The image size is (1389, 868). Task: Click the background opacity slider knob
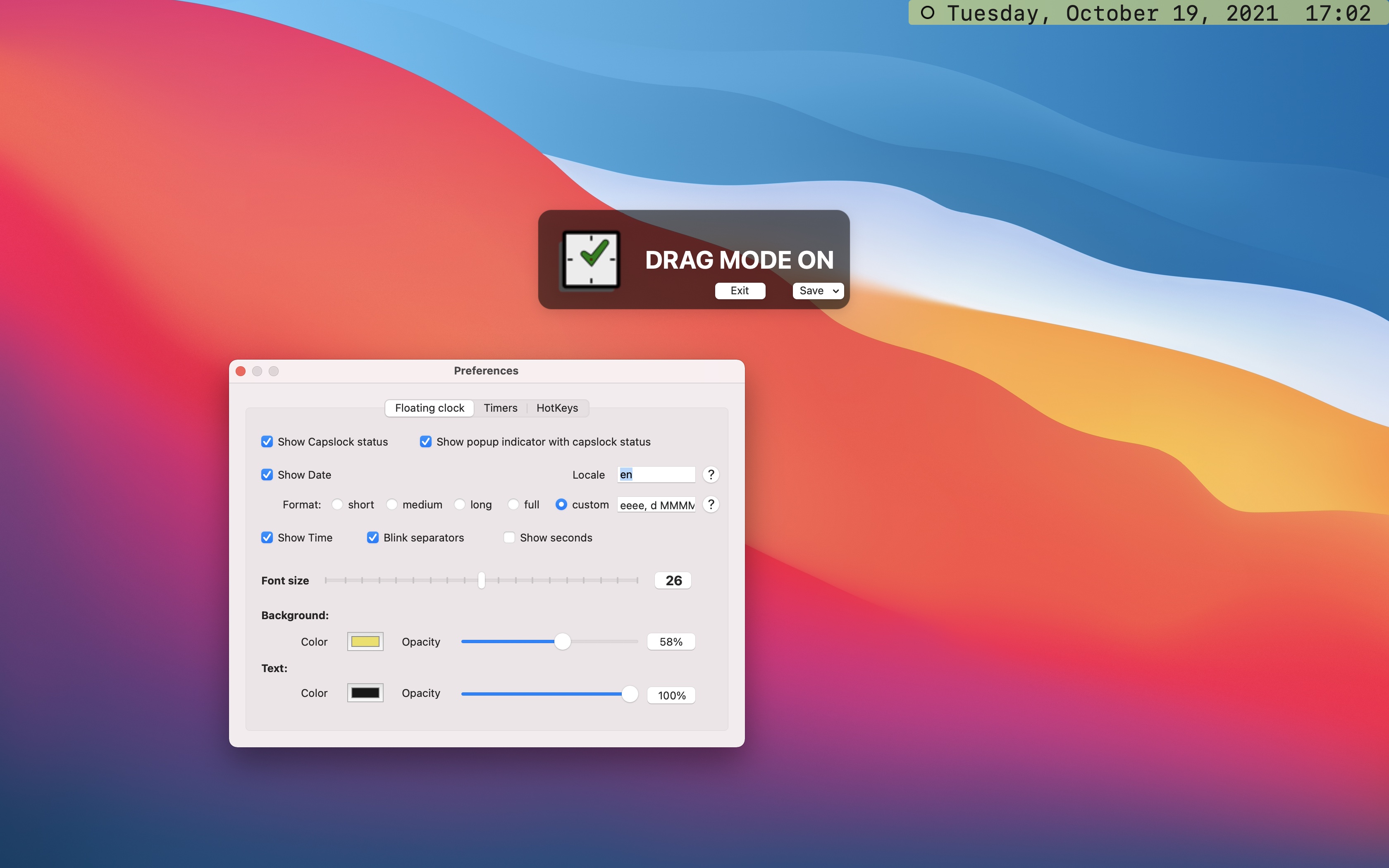pyautogui.click(x=563, y=641)
